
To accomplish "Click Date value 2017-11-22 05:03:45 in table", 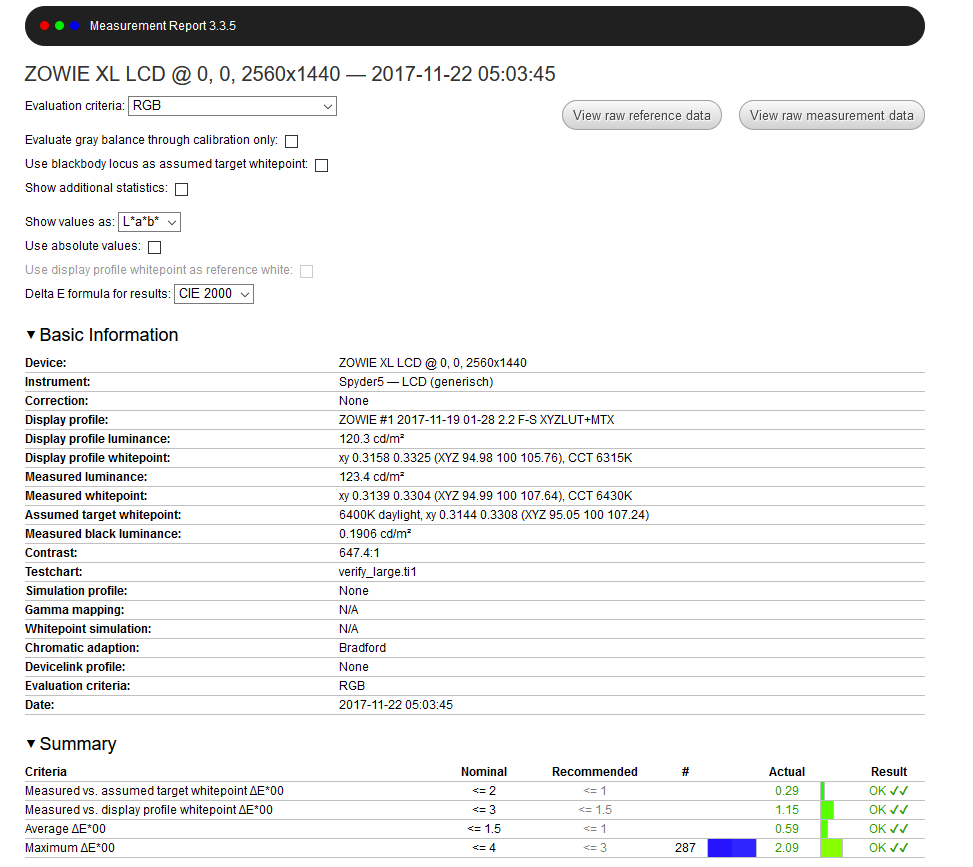I will pos(396,705).
